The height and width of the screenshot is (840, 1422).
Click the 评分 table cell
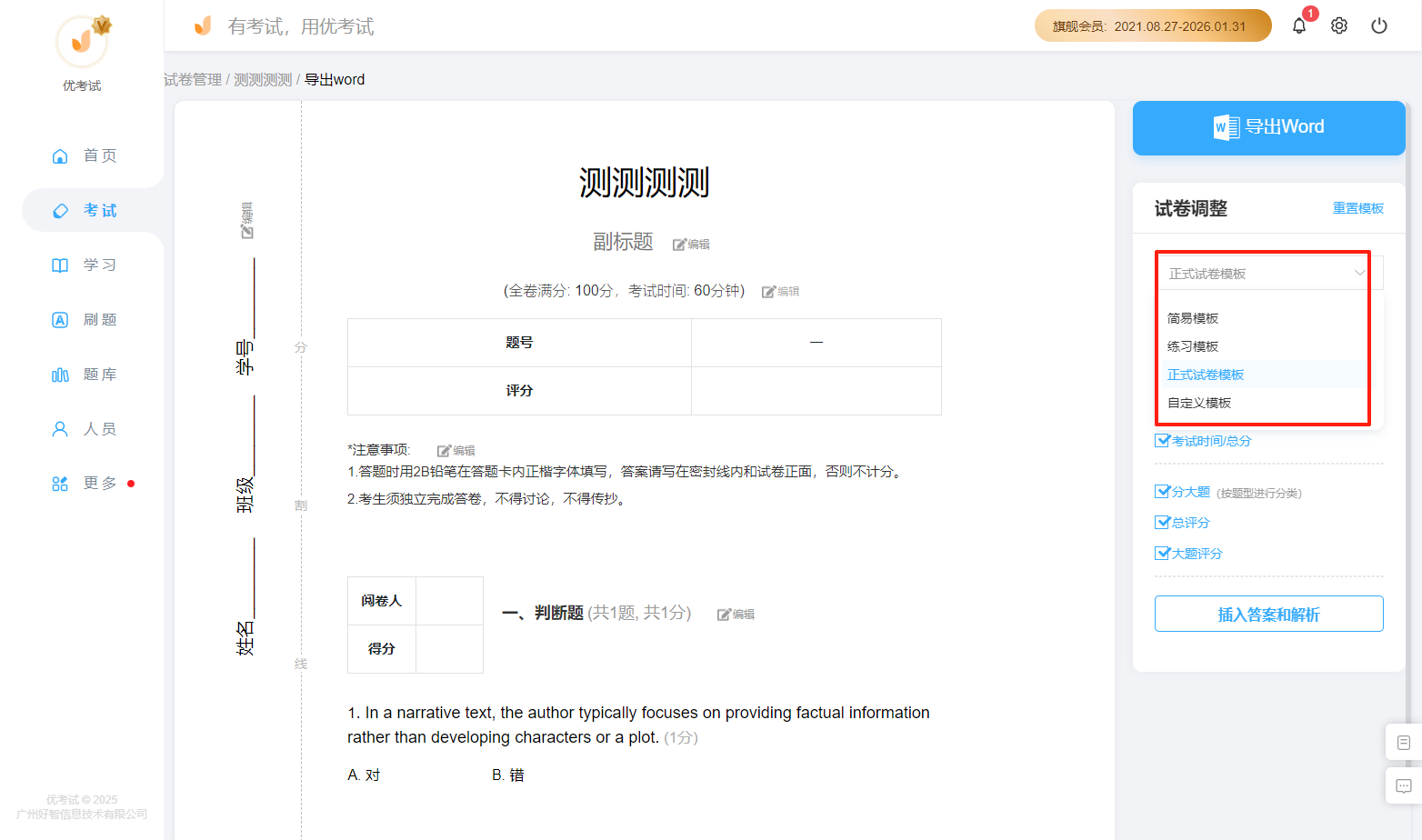[519, 391]
